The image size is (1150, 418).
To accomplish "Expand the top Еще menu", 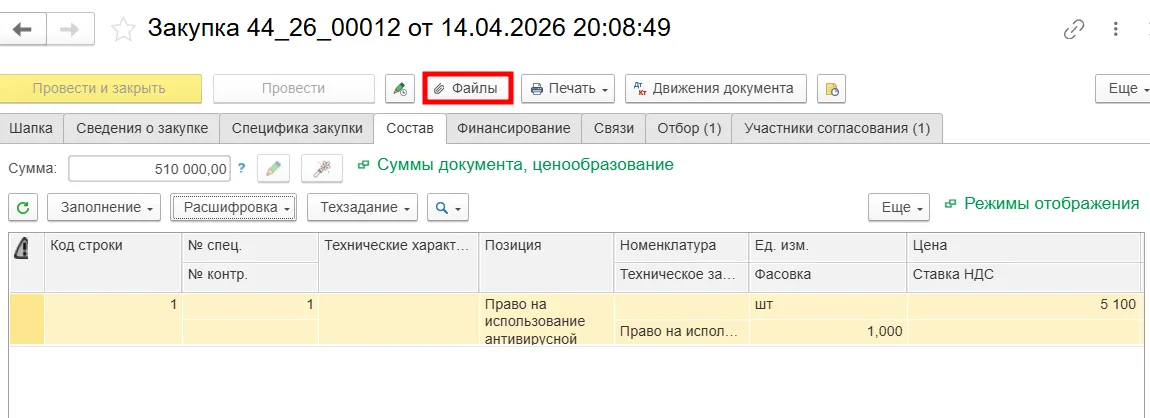I will 1123,89.
